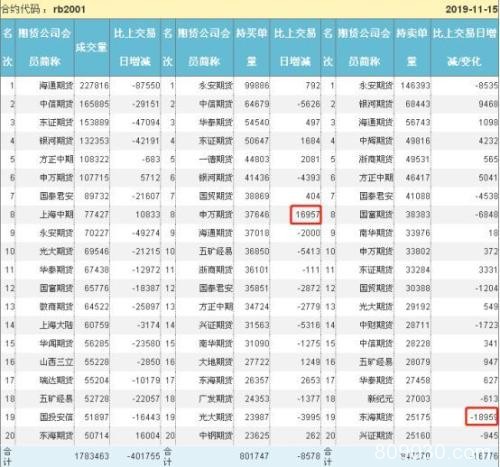Click the 持卖单量 column header

click(412, 47)
